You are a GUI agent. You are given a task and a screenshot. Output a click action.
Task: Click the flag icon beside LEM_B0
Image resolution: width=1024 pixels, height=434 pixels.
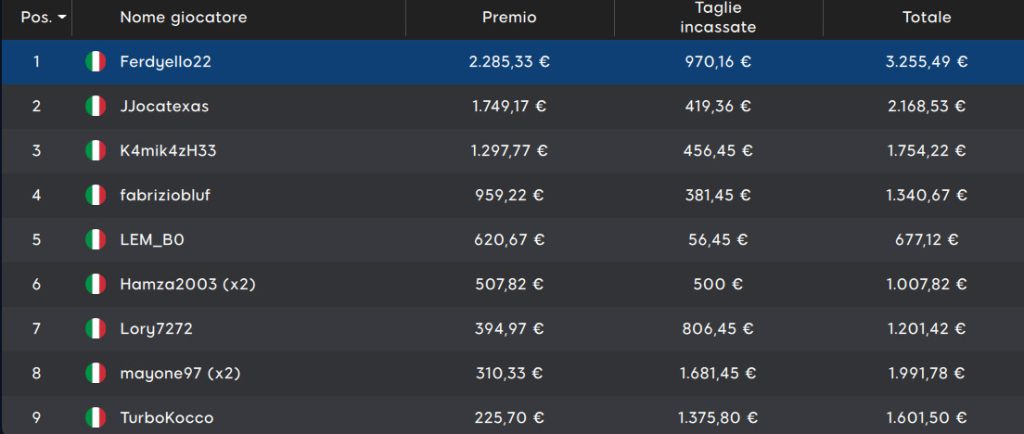coord(95,240)
